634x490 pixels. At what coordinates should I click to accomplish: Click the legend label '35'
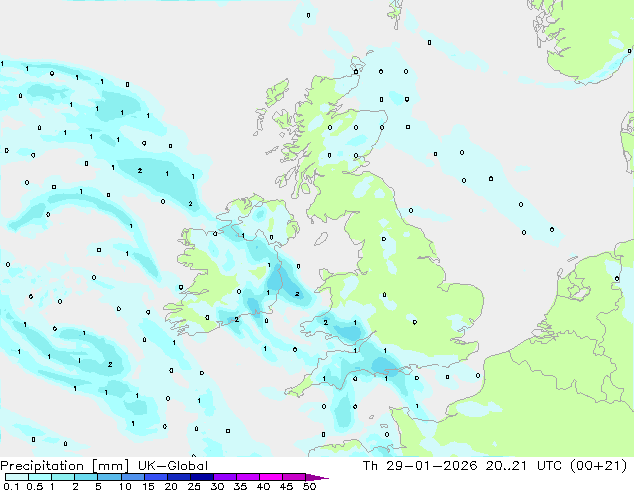pos(240,486)
